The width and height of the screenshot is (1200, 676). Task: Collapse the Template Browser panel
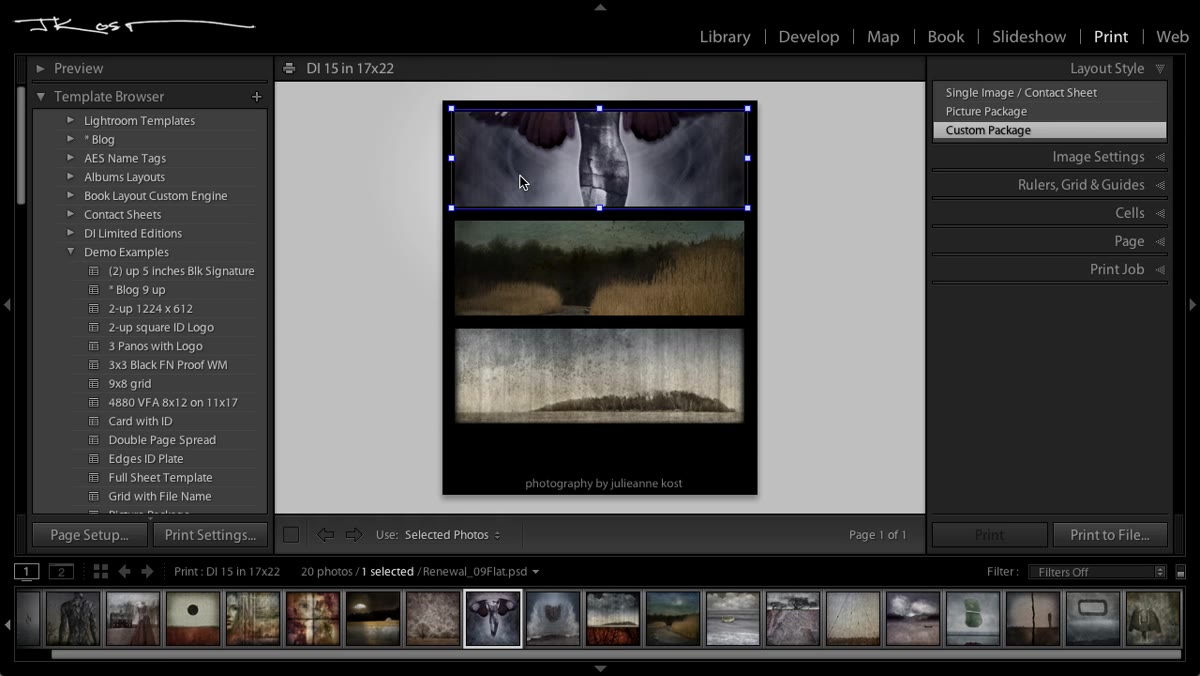(40, 97)
